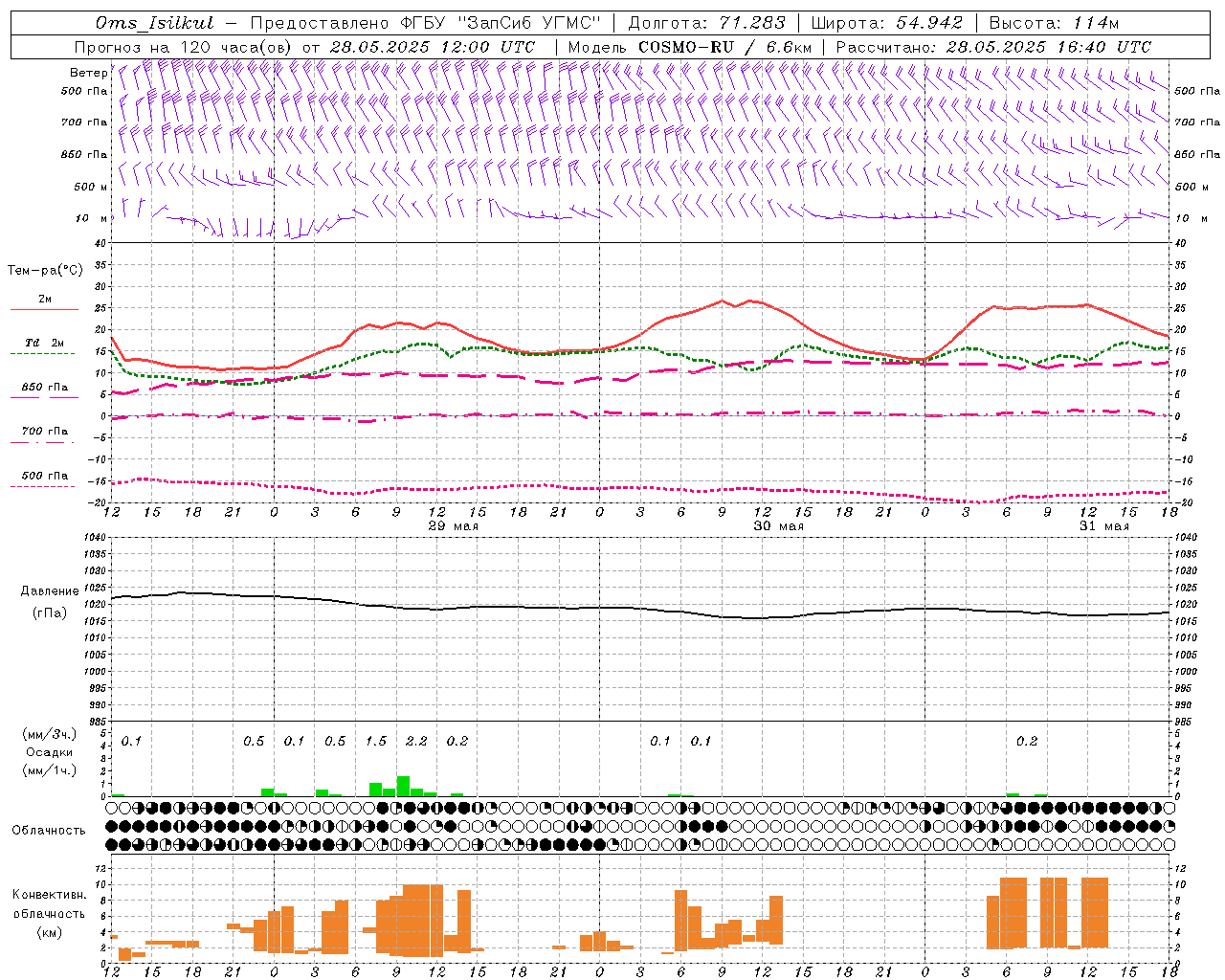
Task: Click the Тем-ра(°C) temperature panel label
Action: click(45, 271)
